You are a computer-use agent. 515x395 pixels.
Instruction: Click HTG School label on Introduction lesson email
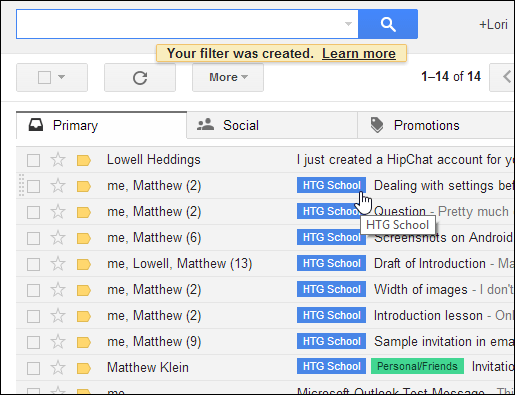click(x=331, y=315)
